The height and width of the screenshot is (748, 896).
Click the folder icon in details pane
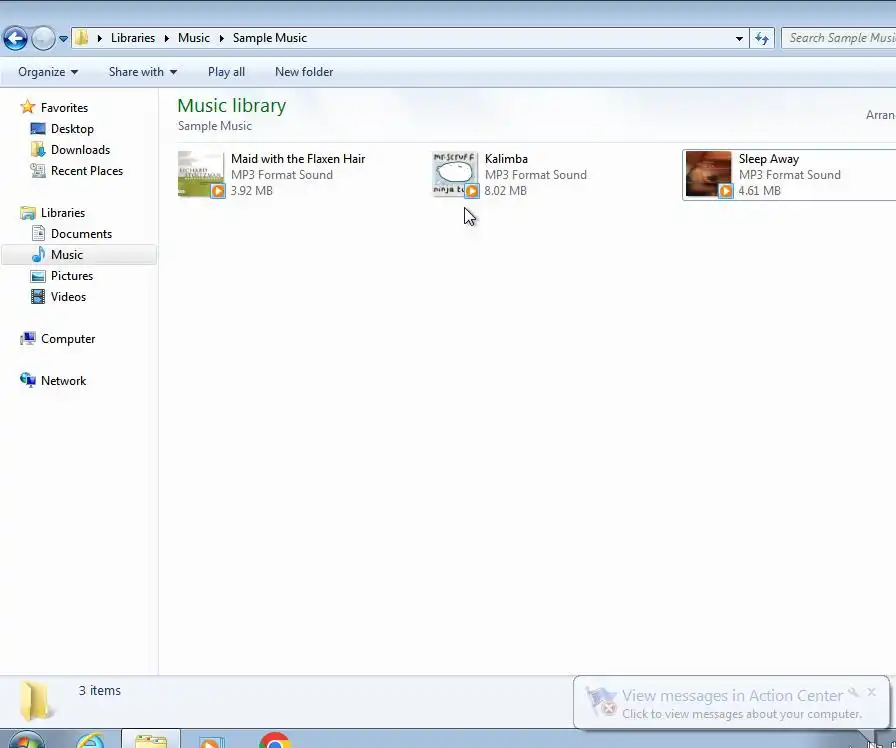35,701
